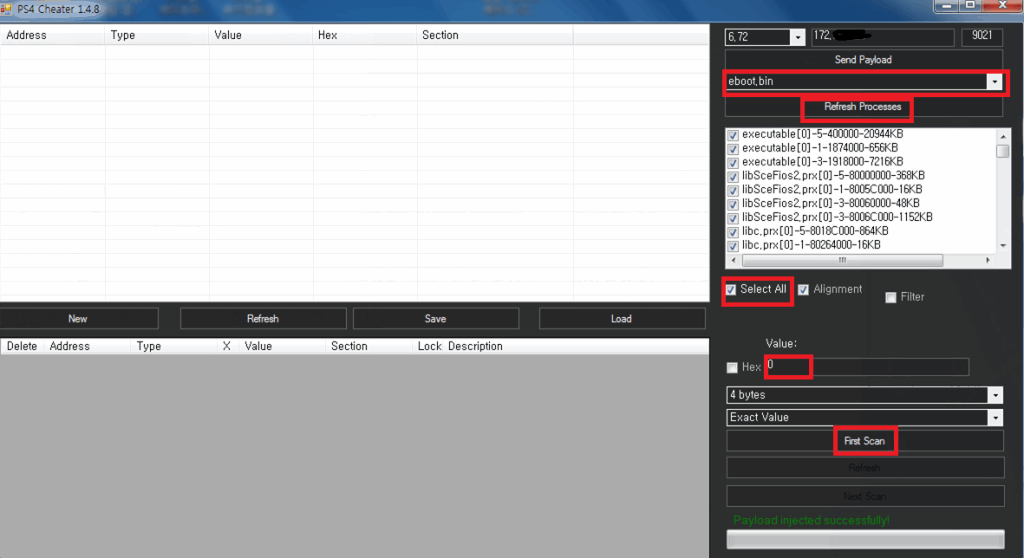
Task: Click the Delete column header in cheat list
Action: pyautogui.click(x=22, y=346)
